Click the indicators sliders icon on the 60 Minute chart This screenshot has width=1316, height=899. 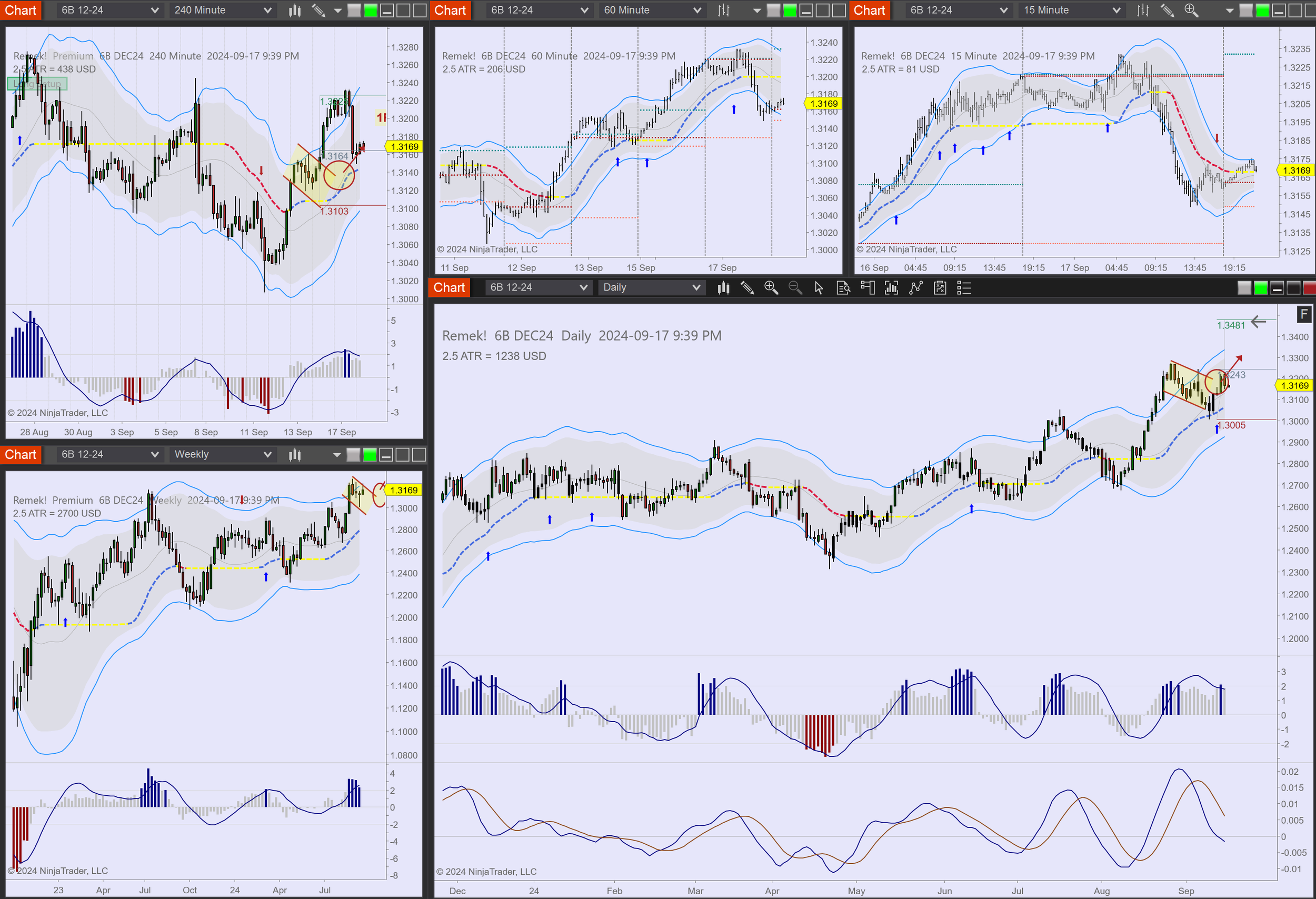pos(723,10)
